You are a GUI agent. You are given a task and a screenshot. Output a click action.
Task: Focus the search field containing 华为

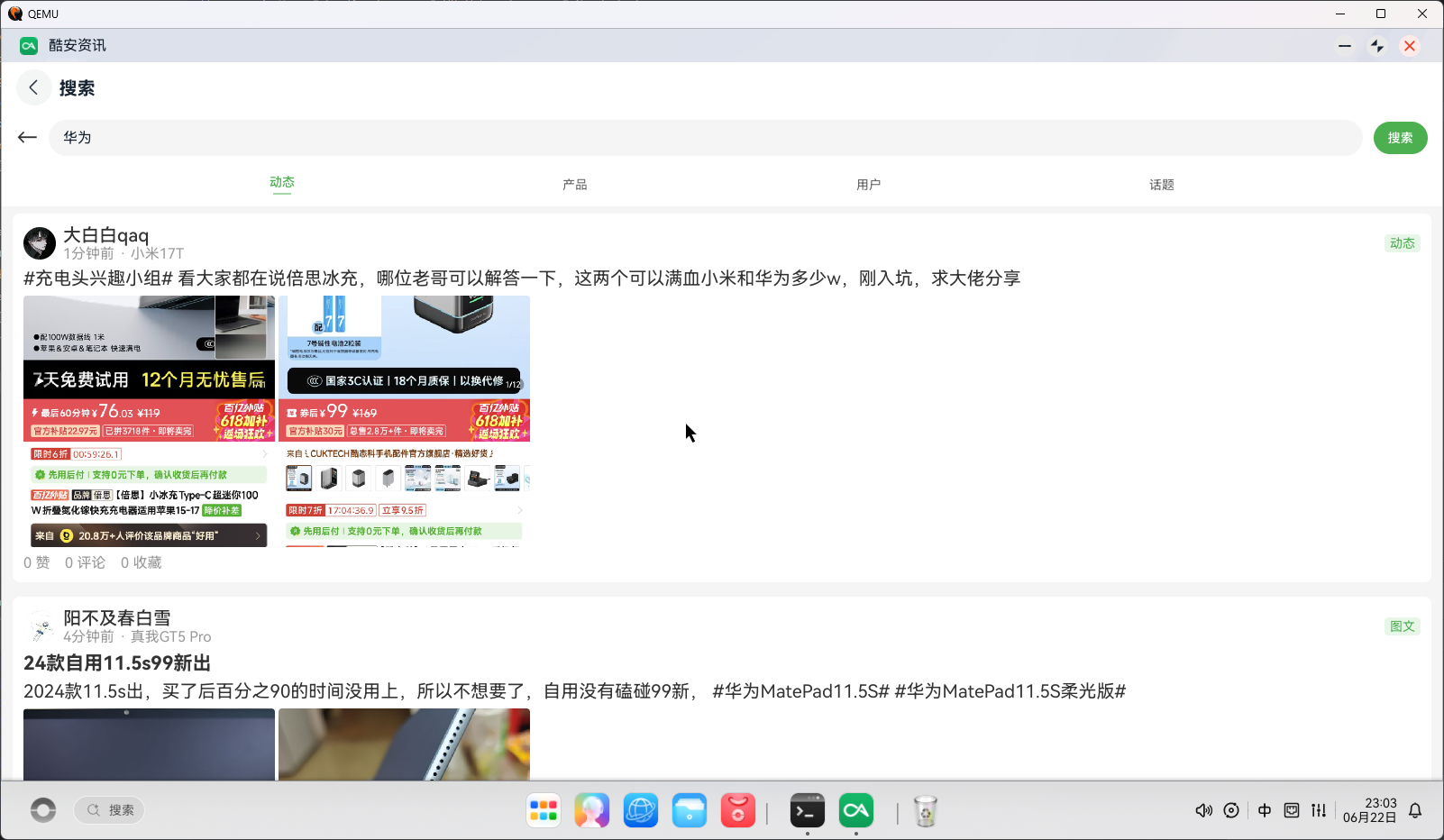pyautogui.click(x=705, y=138)
